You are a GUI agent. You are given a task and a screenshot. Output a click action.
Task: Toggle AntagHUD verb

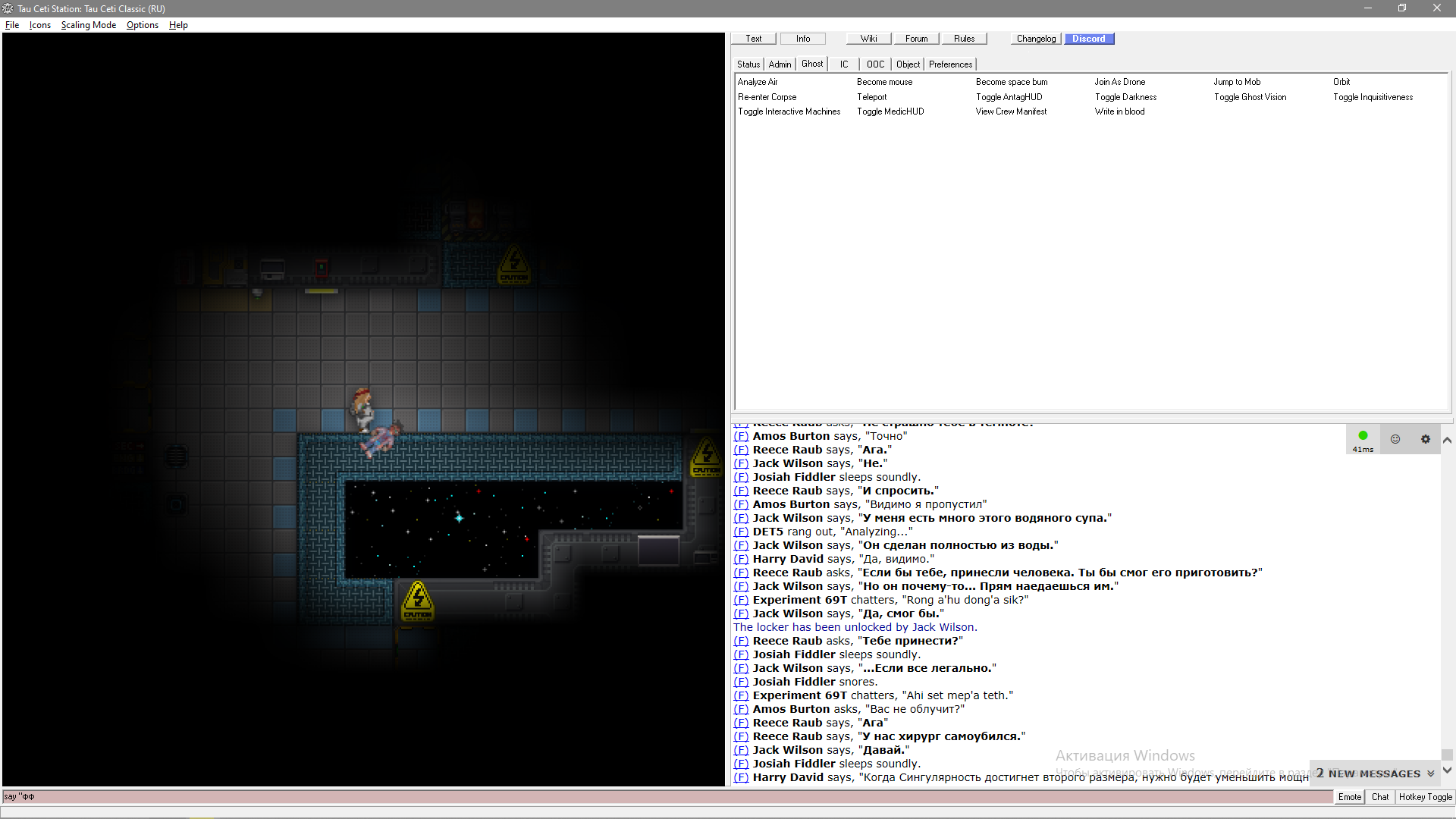1009,97
